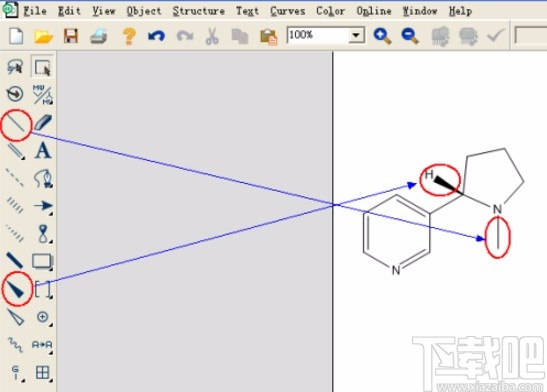Image resolution: width=547 pixels, height=392 pixels.
Task: Select the solid wedge bond tool
Action: coord(15,289)
